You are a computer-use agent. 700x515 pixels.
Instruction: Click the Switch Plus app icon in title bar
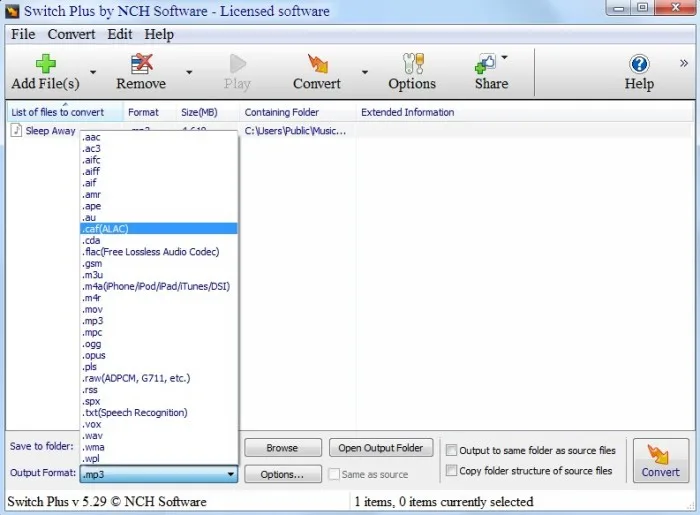[x=12, y=11]
